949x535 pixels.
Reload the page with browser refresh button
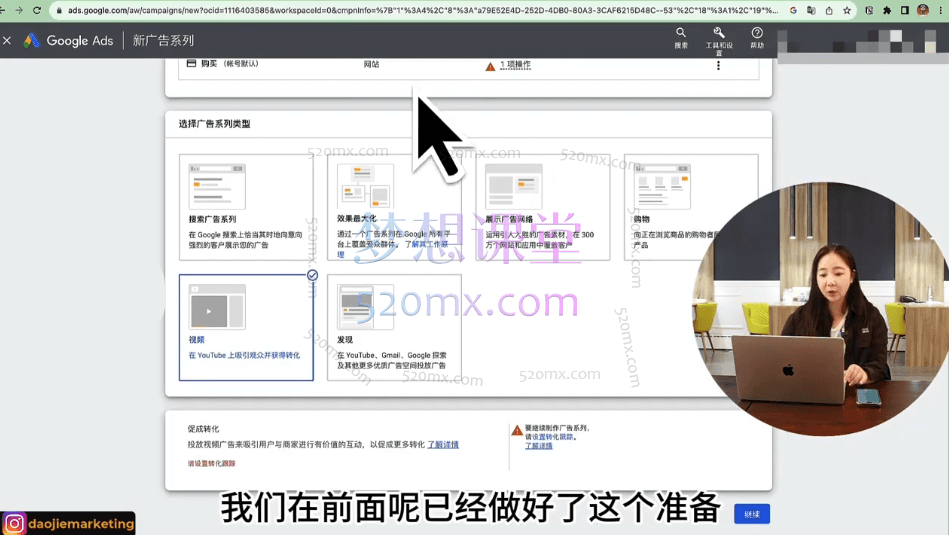[37, 10]
